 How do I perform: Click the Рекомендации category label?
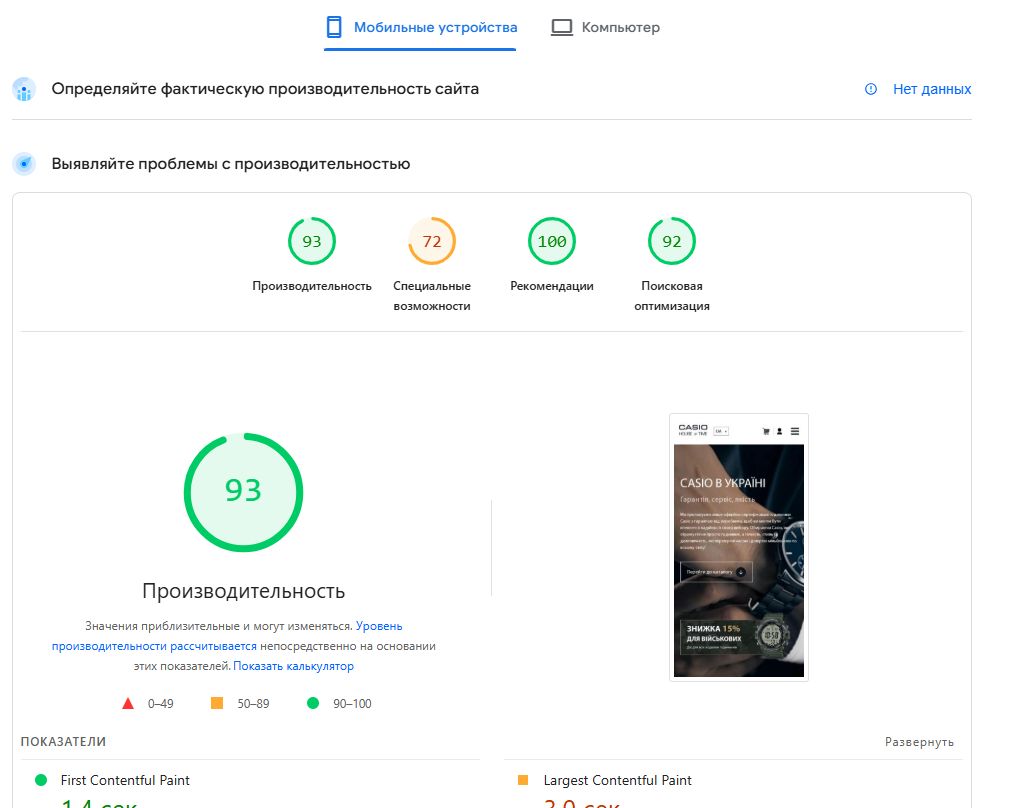pyautogui.click(x=552, y=286)
